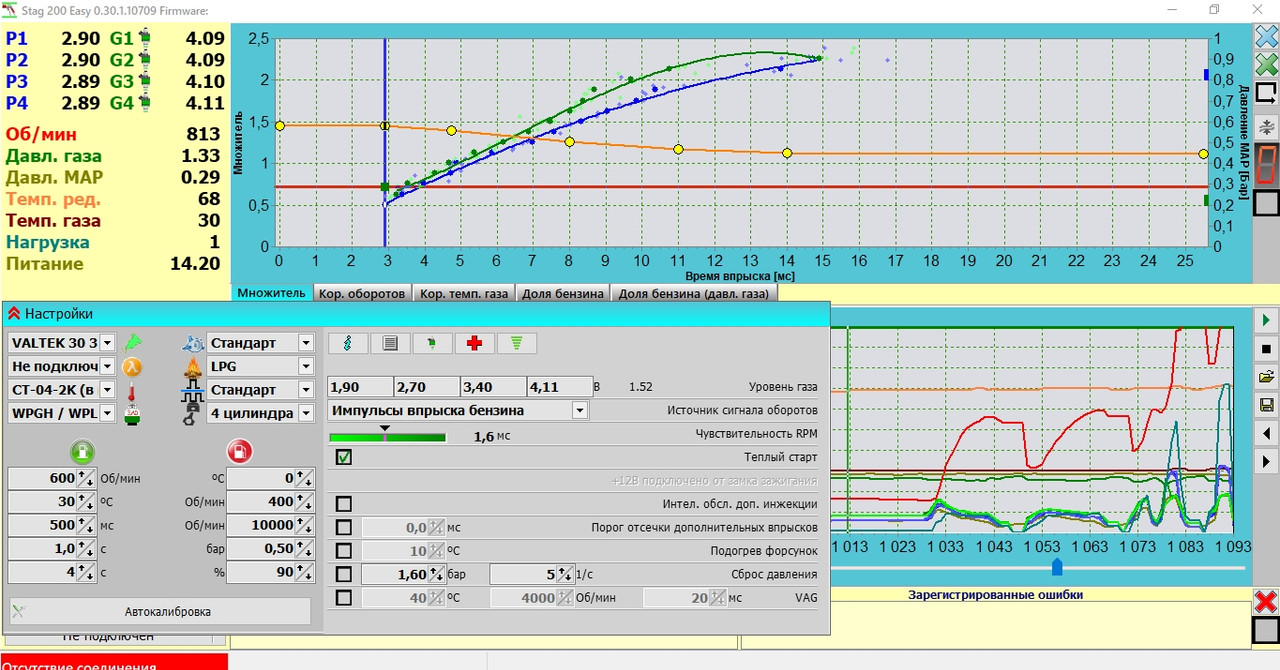This screenshot has height=670, width=1280.
Task: Click the yellow multiplier point at 8 ms
Action: (x=570, y=142)
